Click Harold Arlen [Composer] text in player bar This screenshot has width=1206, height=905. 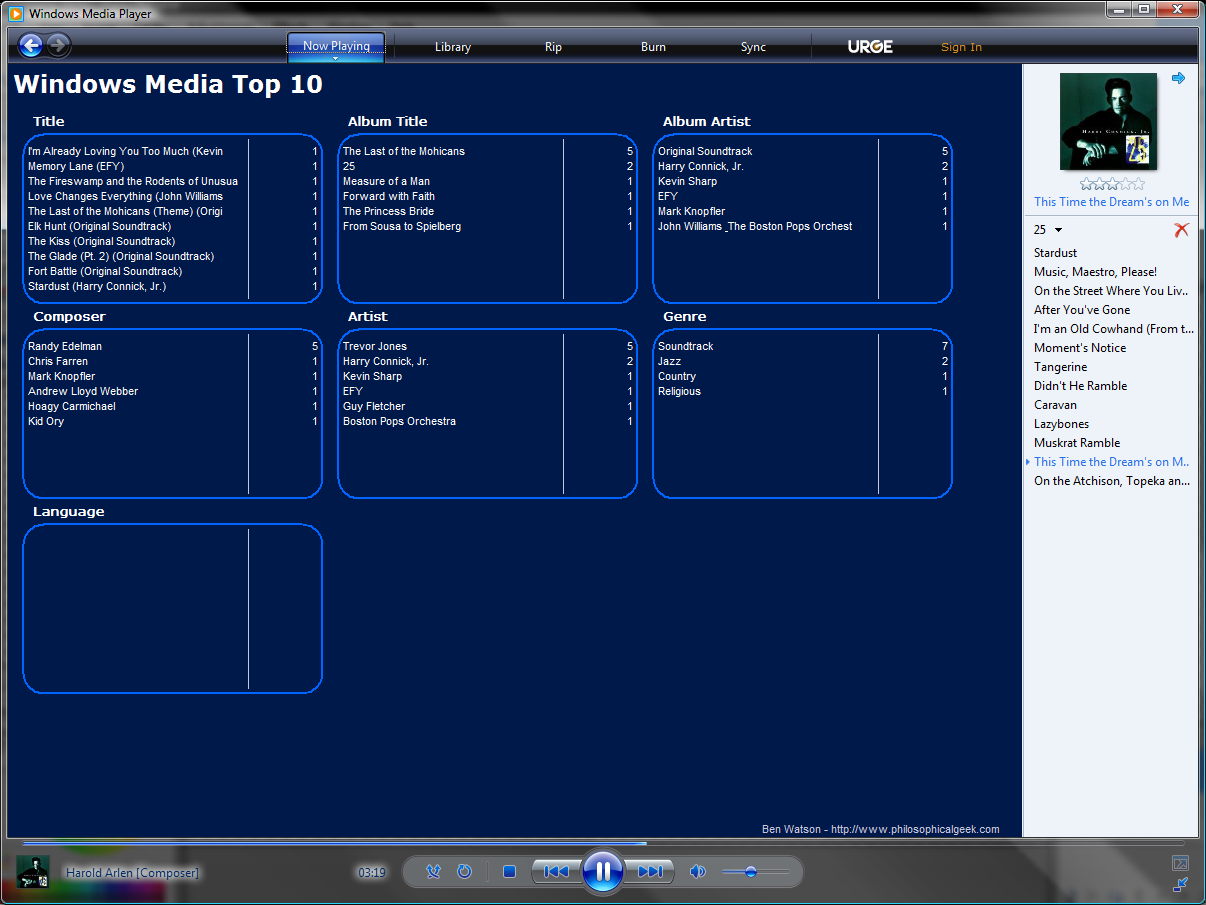click(x=132, y=873)
